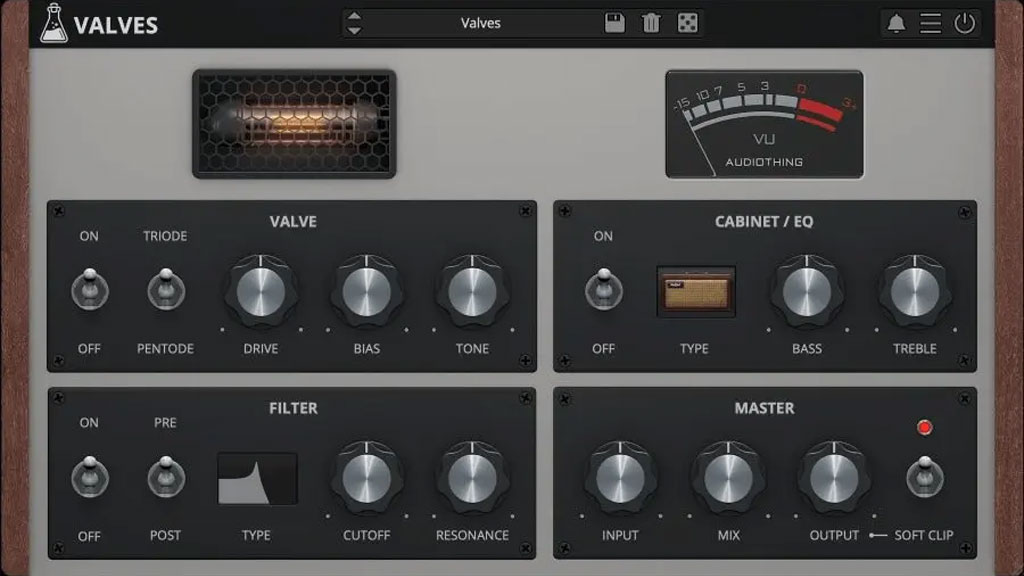Click the PENTODE label
Image resolution: width=1024 pixels, height=576 pixels.
(165, 349)
